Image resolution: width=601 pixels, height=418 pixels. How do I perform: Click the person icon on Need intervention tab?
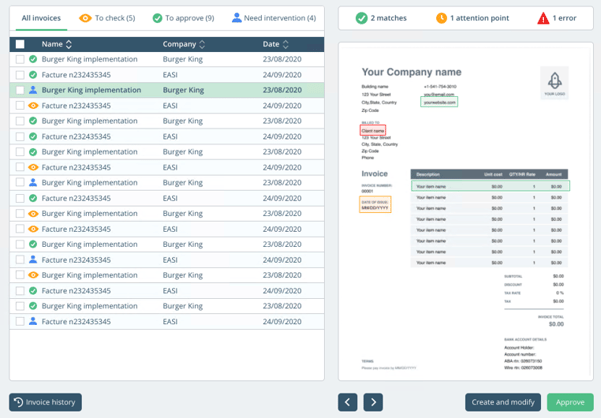[x=237, y=18]
